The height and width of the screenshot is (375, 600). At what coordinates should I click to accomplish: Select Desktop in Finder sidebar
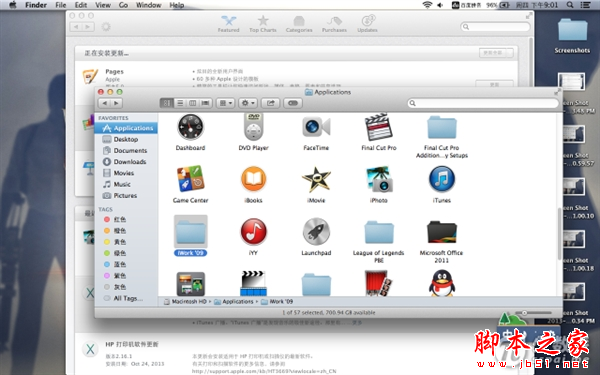click(126, 139)
